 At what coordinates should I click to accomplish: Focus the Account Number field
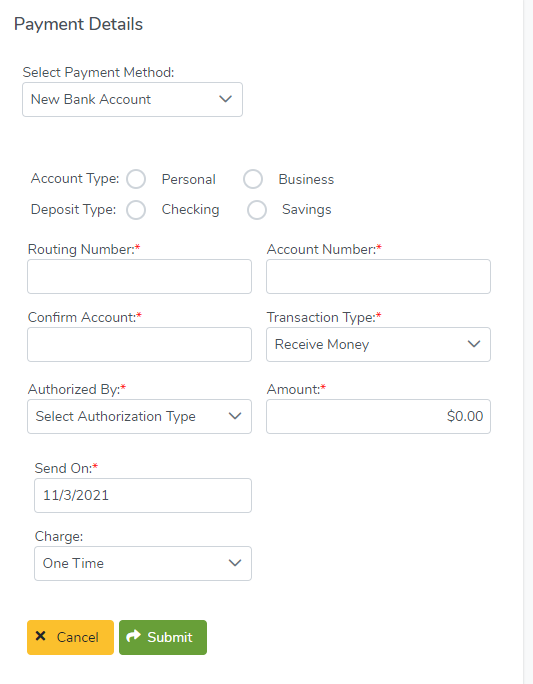(x=379, y=277)
